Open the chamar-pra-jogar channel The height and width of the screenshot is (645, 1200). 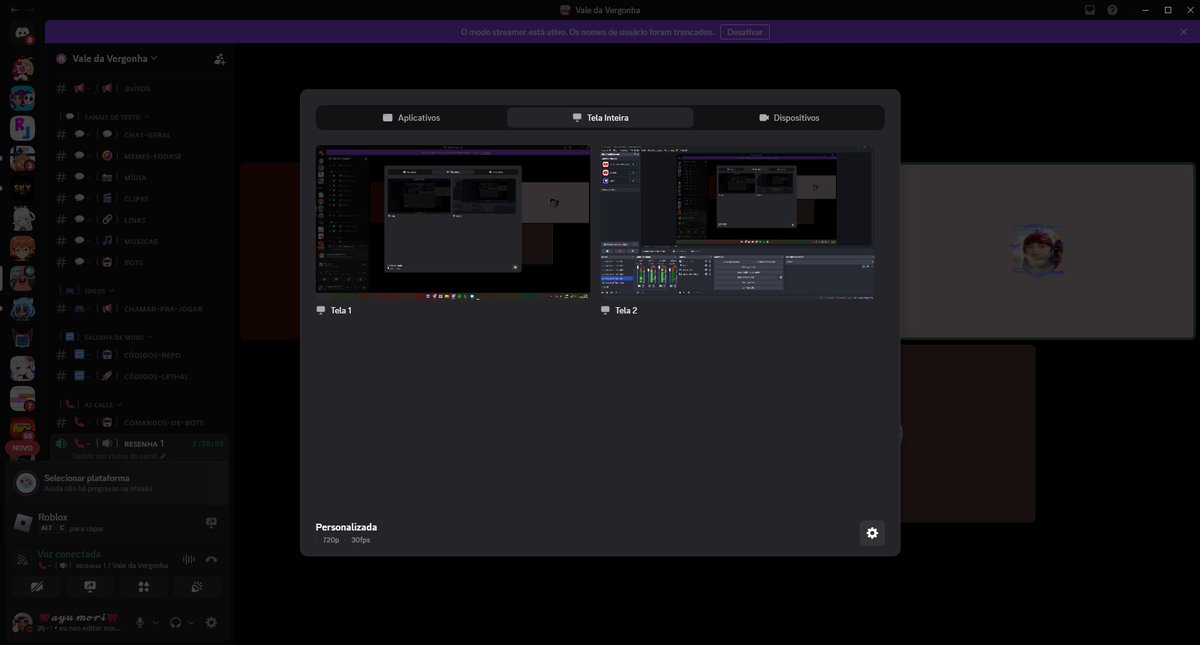142,309
